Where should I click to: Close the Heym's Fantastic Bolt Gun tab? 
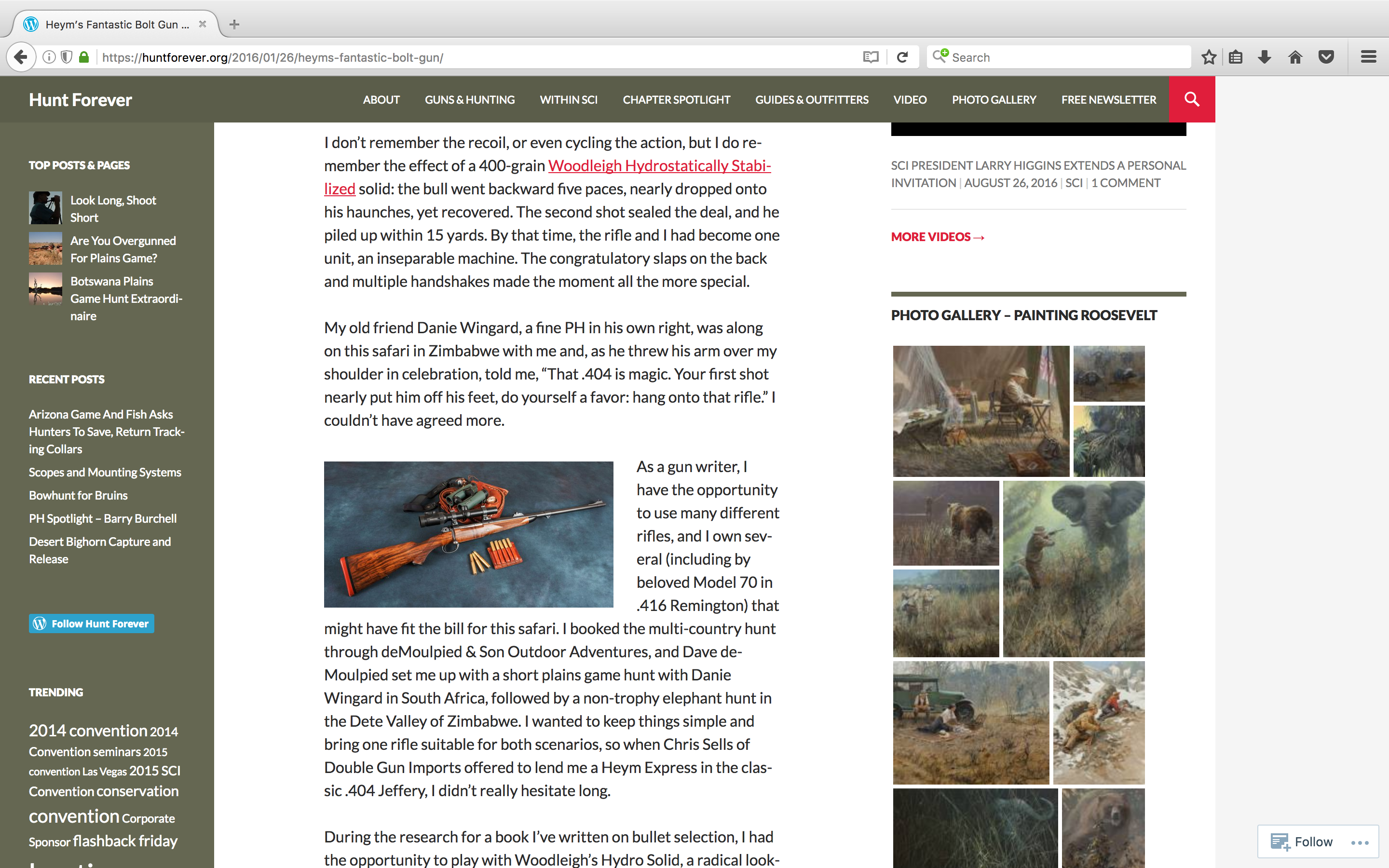(203, 24)
